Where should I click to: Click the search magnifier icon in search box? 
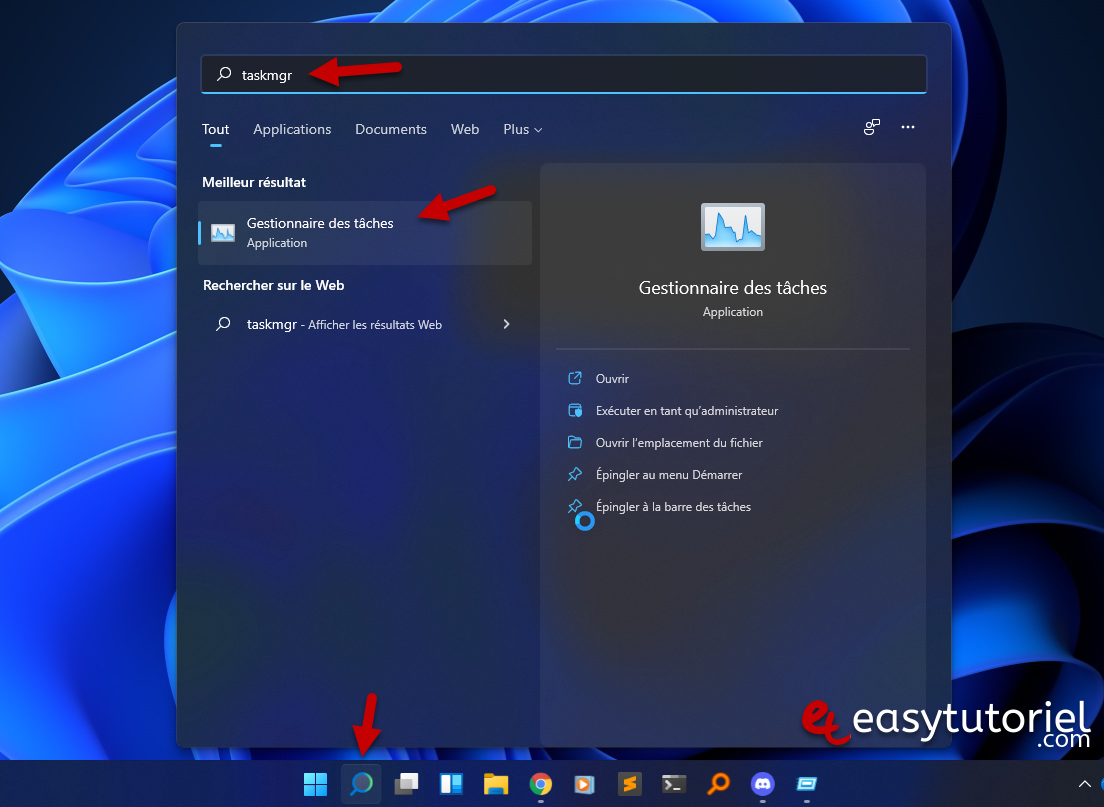(x=224, y=74)
